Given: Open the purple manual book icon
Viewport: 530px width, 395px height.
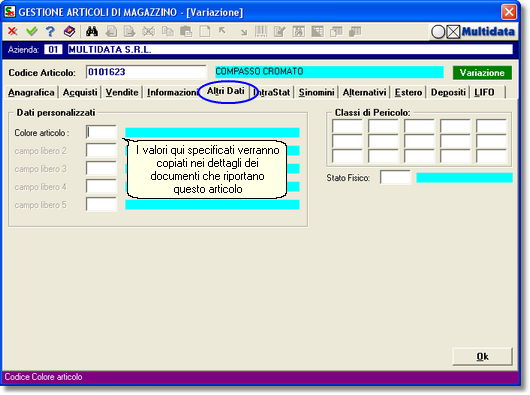Looking at the screenshot, I should 70,31.
